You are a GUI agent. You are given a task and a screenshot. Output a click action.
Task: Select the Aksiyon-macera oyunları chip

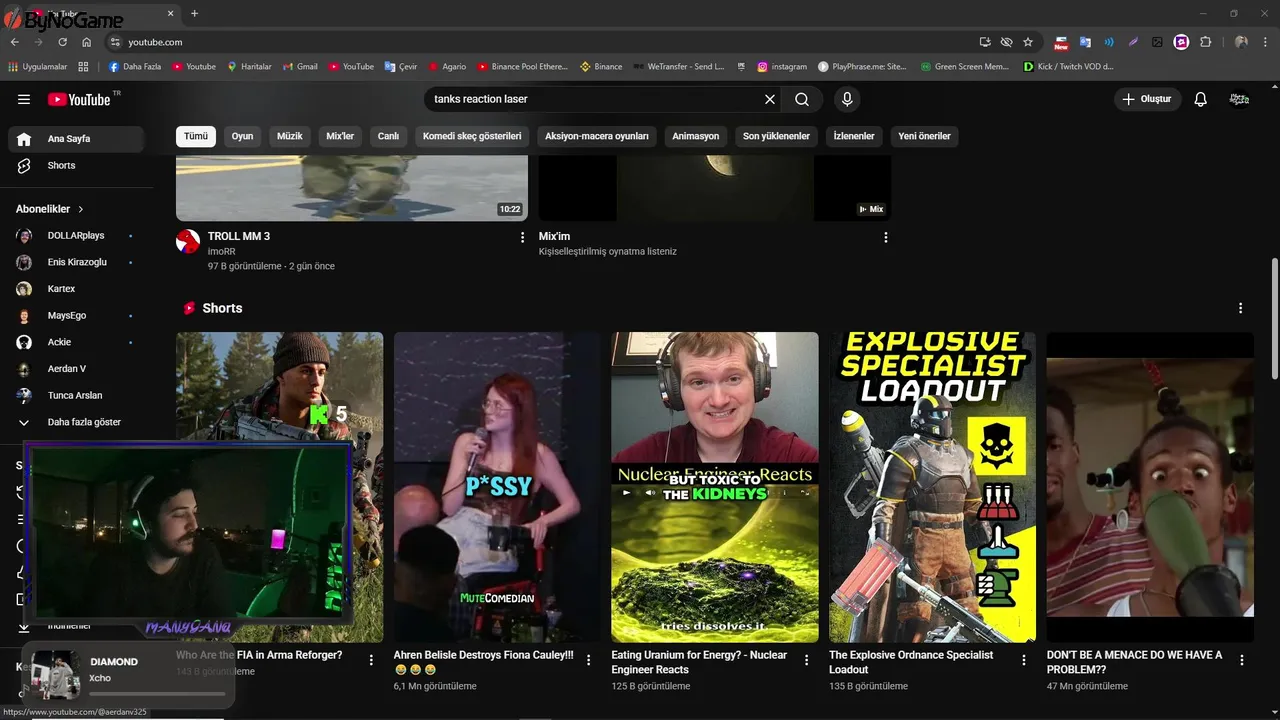pos(597,136)
